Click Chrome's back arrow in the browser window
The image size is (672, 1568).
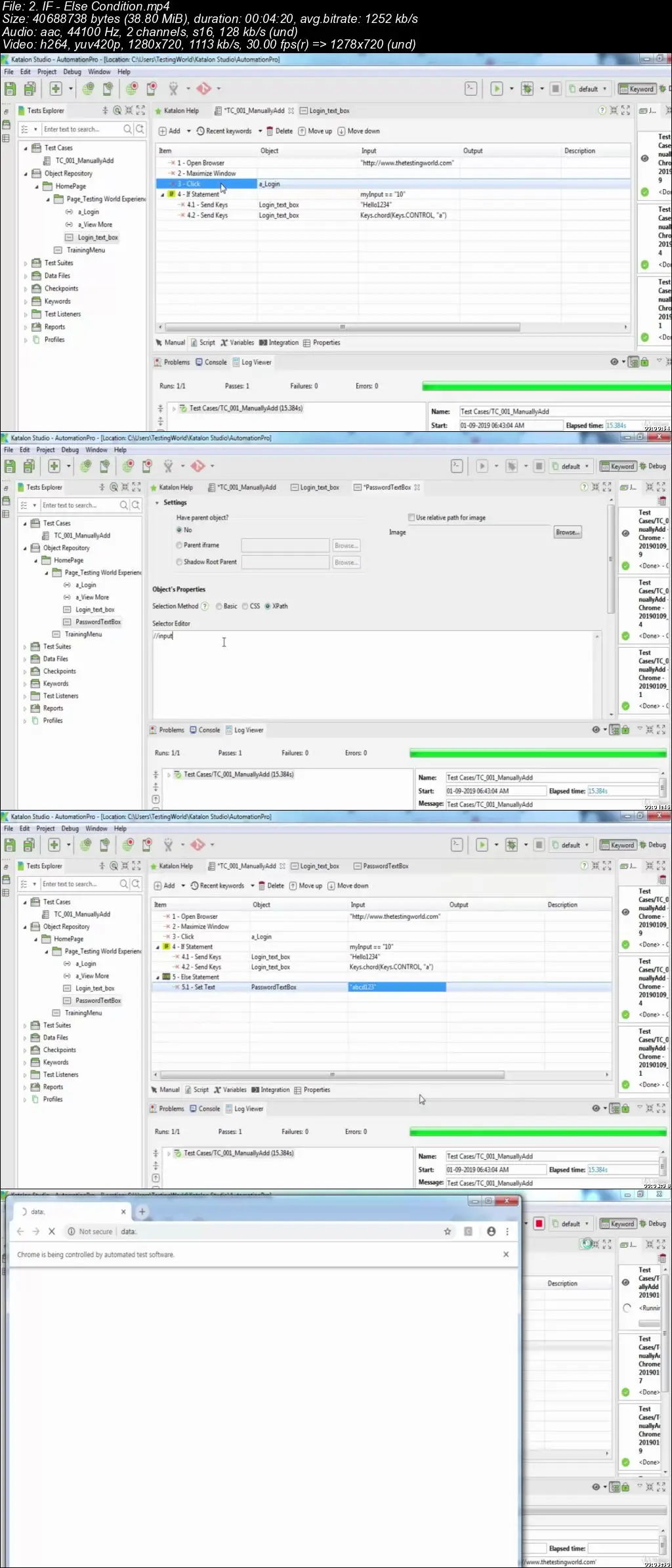pyautogui.click(x=20, y=1231)
